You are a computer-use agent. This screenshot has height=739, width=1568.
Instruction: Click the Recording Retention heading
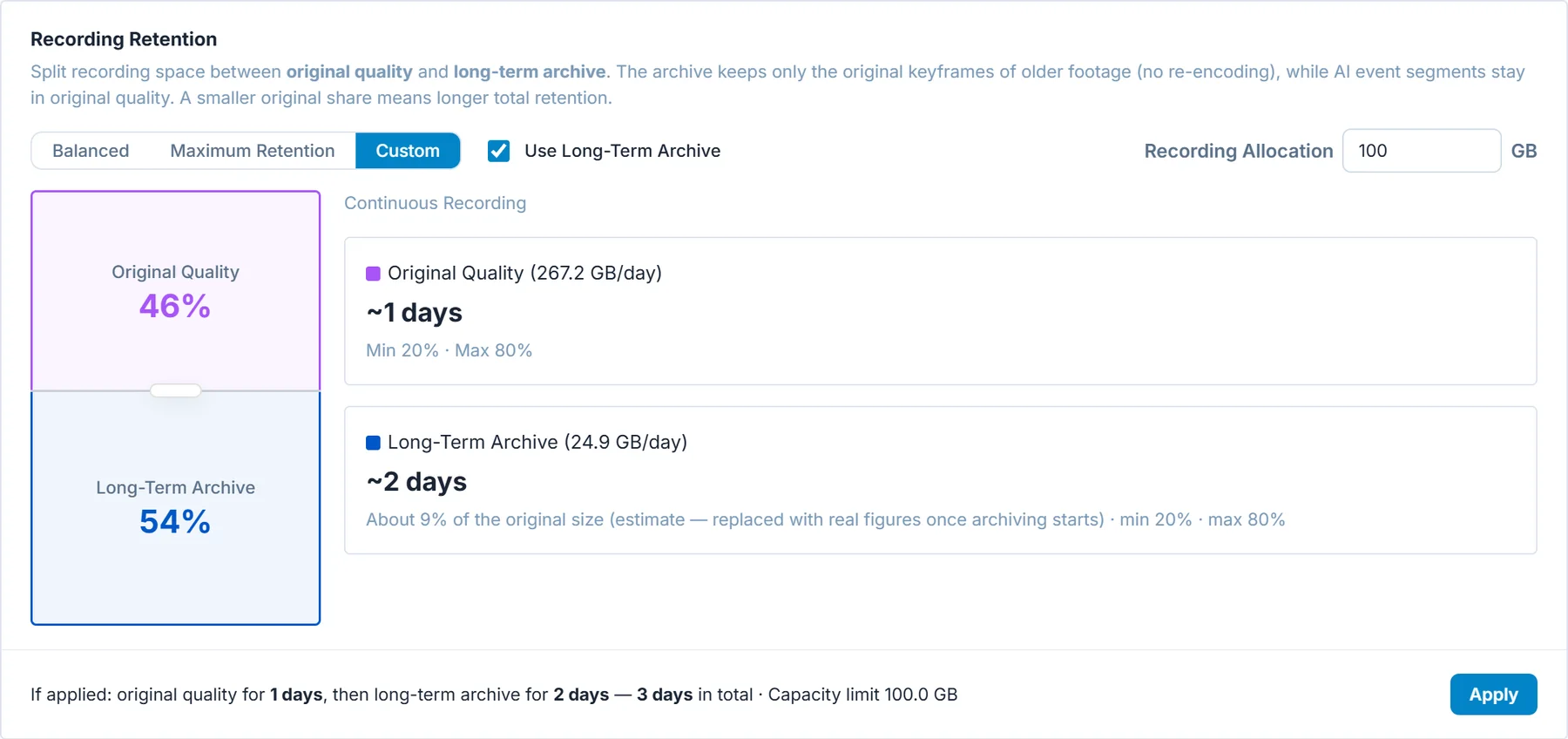pyautogui.click(x=124, y=39)
